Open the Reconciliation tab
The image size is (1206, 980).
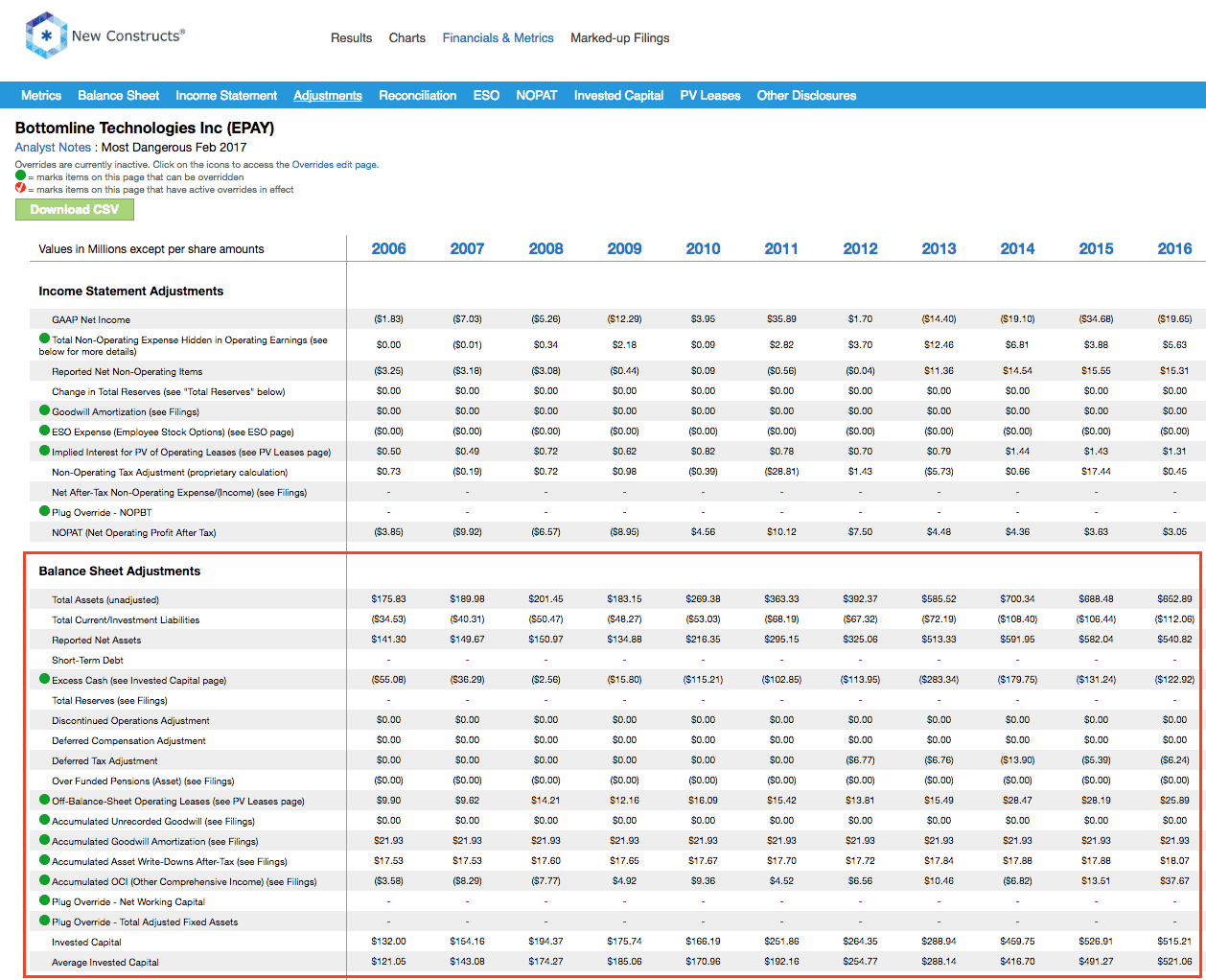[x=418, y=96]
